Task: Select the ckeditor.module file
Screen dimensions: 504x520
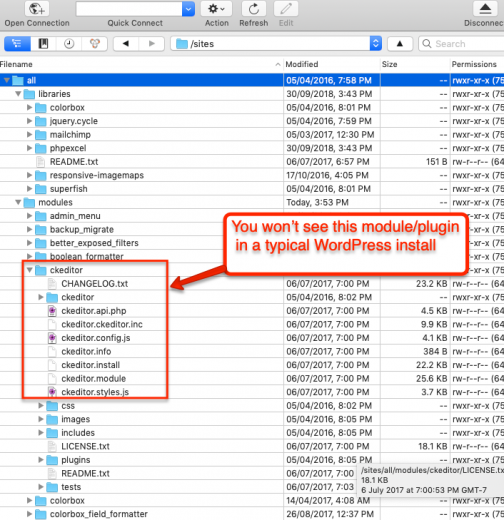Action: (94, 378)
